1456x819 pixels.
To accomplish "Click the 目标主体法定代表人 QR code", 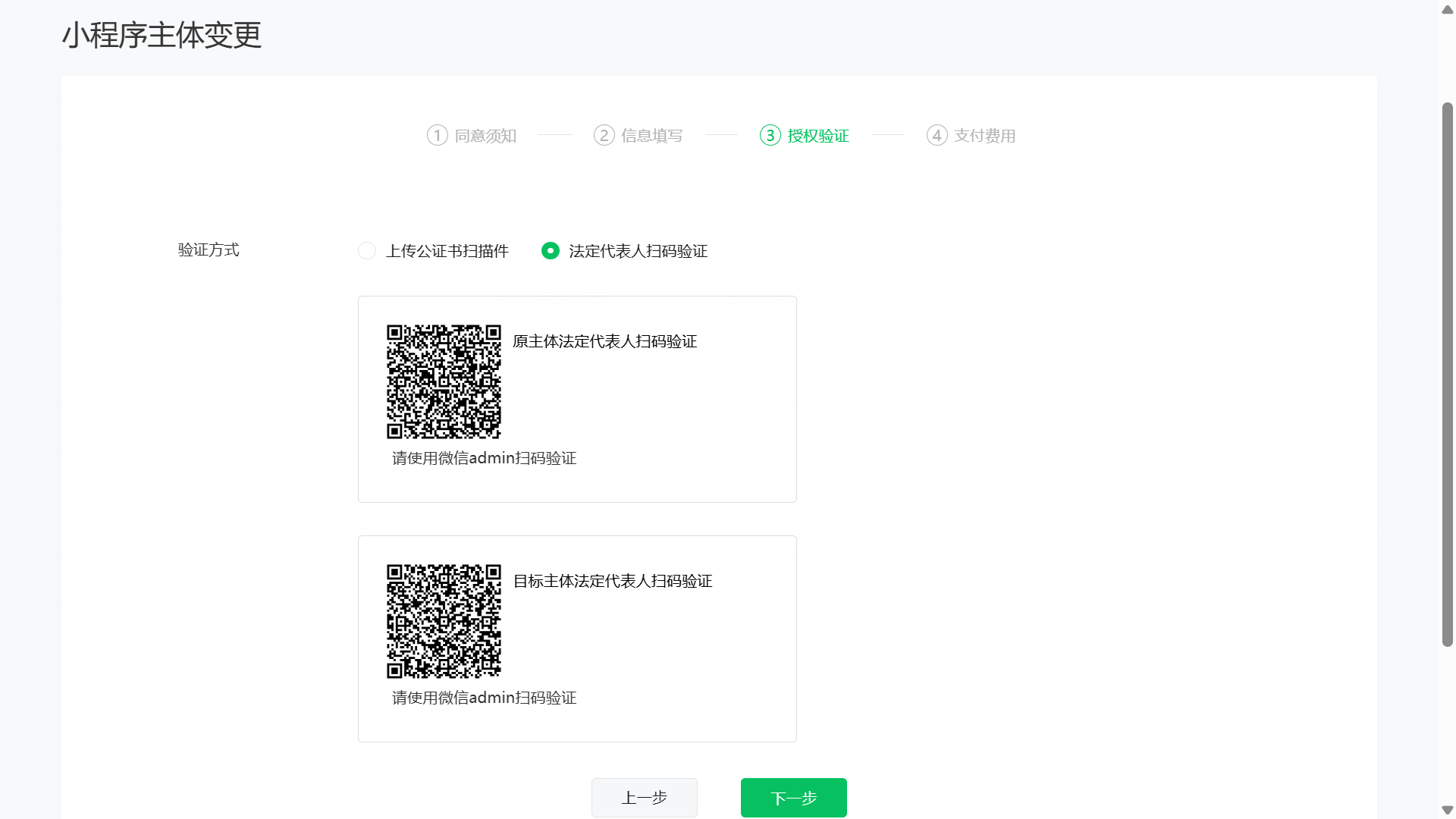I will (x=444, y=621).
